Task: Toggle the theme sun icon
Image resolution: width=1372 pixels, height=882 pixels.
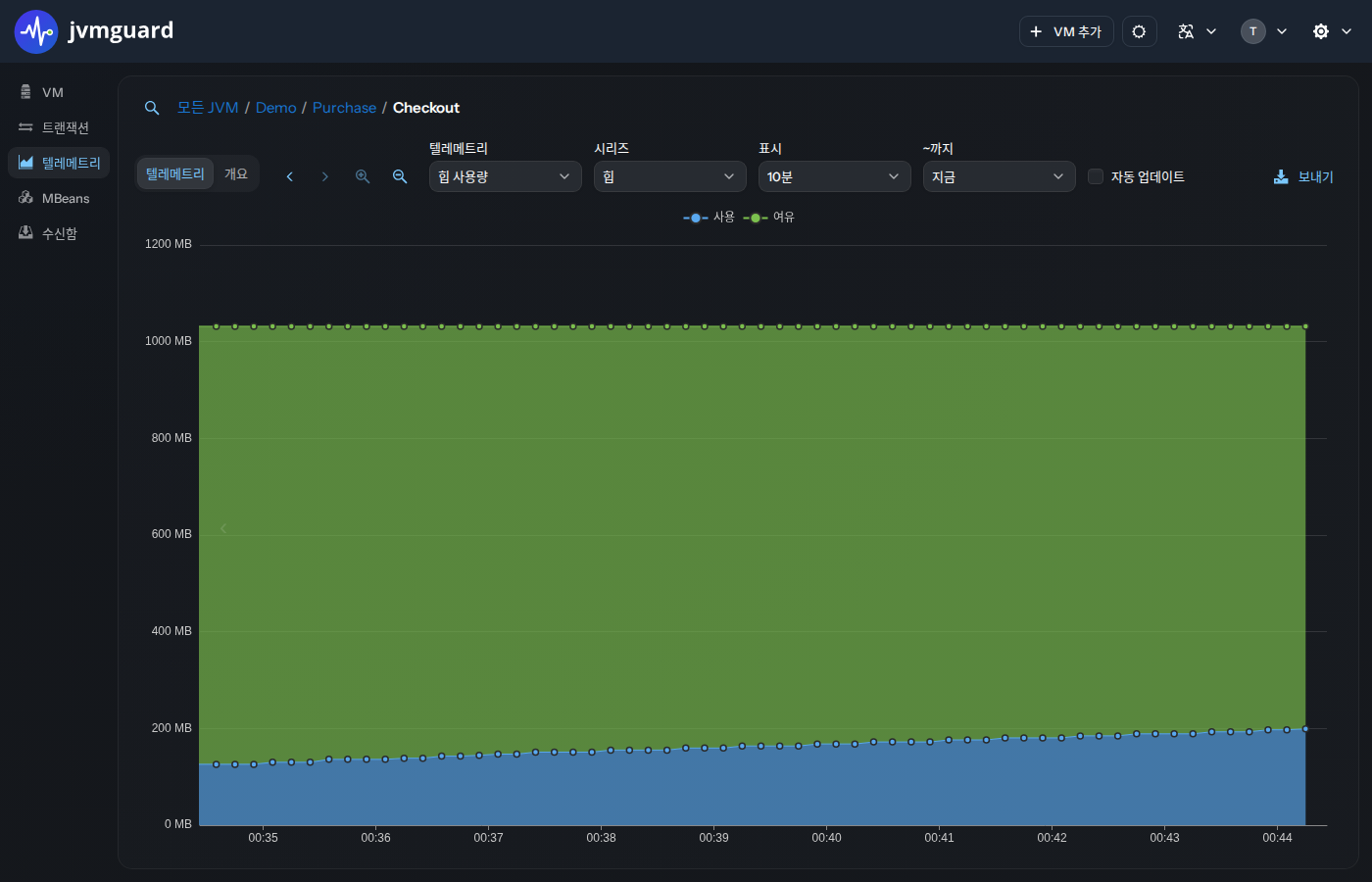Action: click(1139, 31)
